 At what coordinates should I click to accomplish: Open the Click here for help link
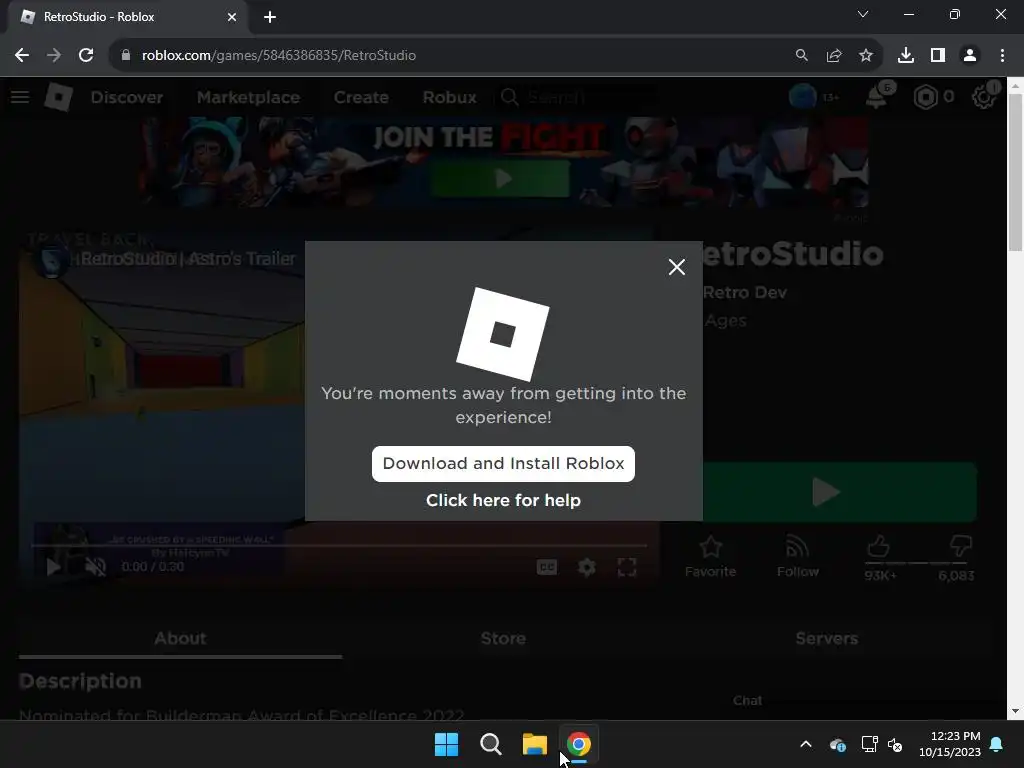coord(503,500)
